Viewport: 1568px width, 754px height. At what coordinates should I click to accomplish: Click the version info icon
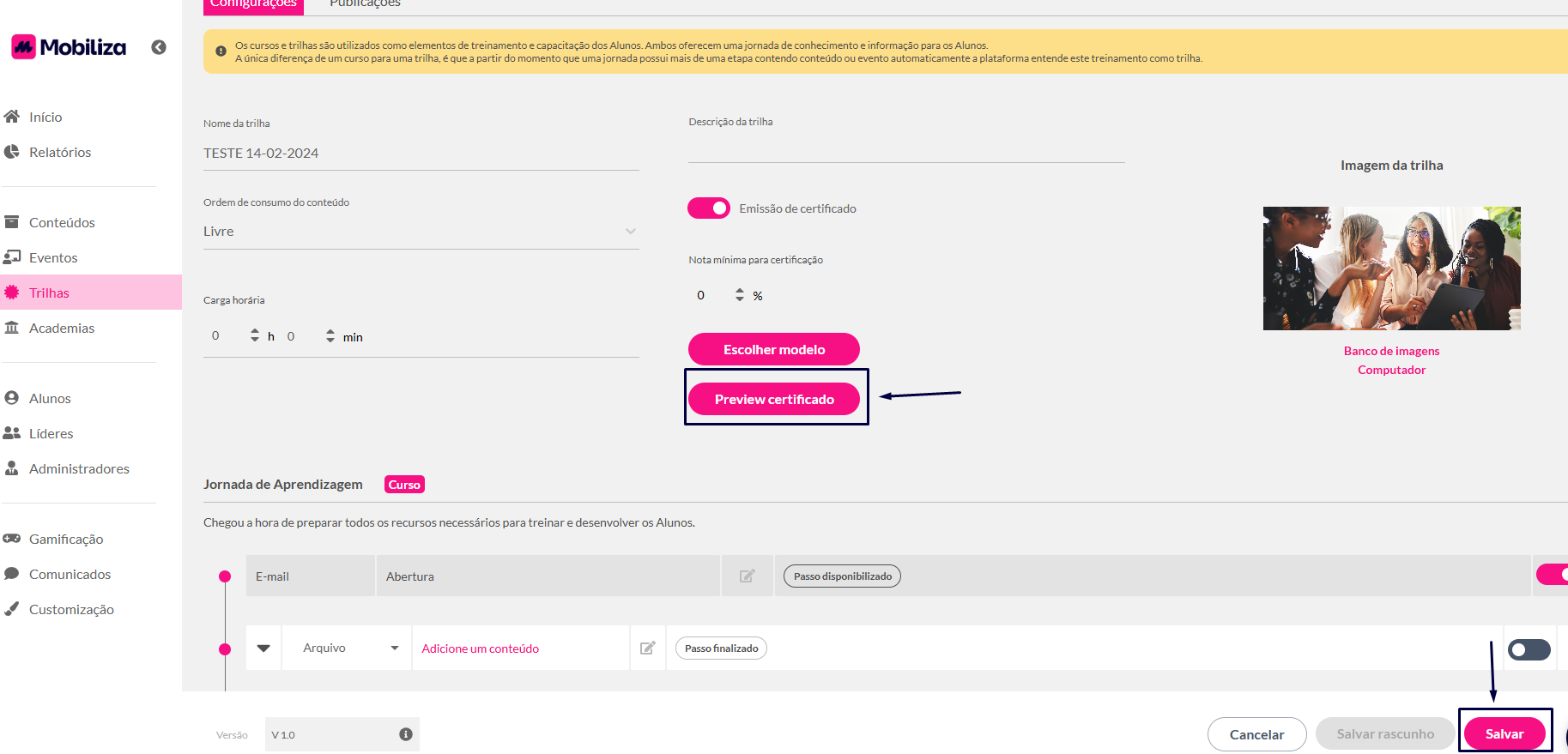(406, 734)
